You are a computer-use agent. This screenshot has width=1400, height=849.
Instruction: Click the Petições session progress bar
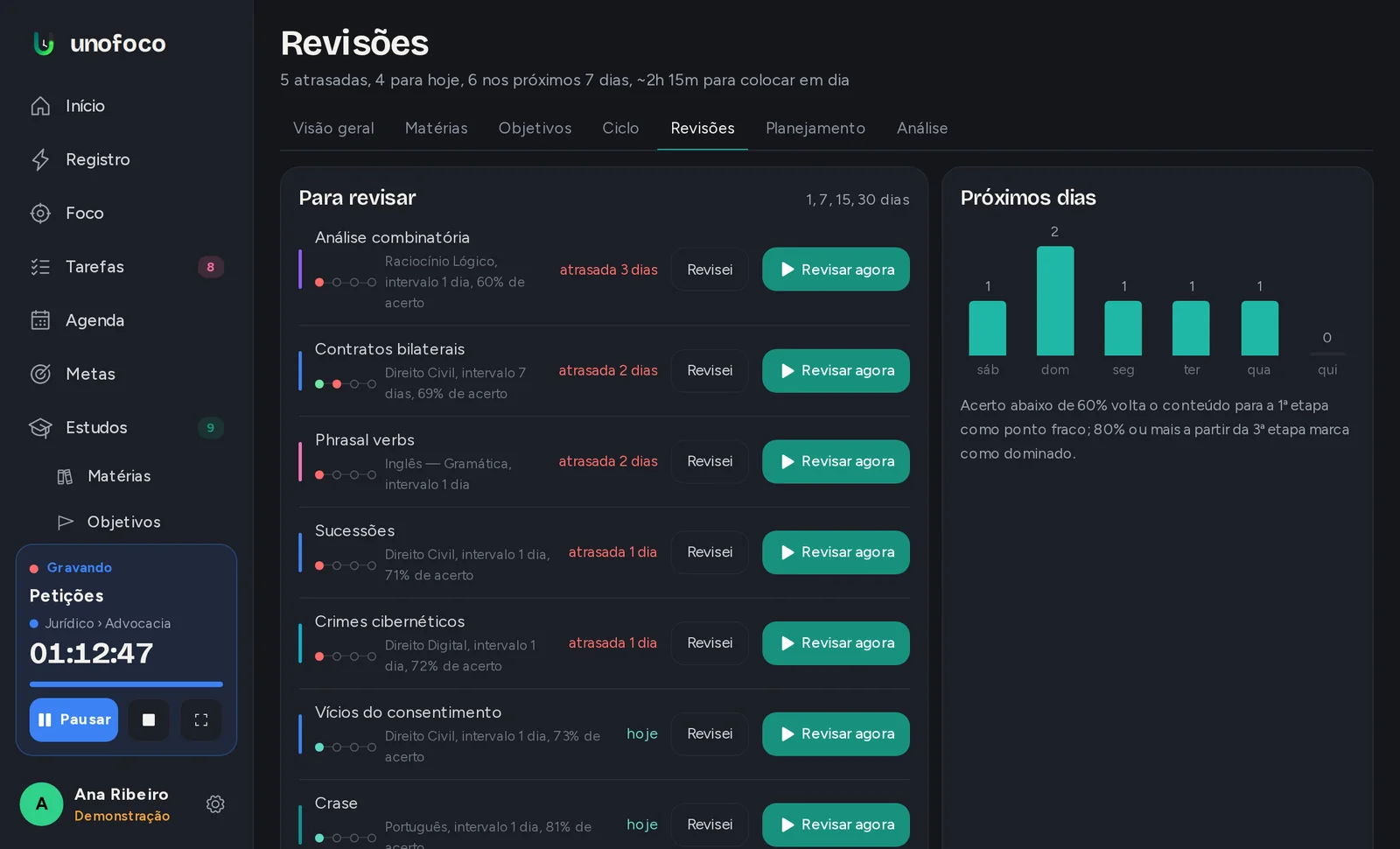126,684
